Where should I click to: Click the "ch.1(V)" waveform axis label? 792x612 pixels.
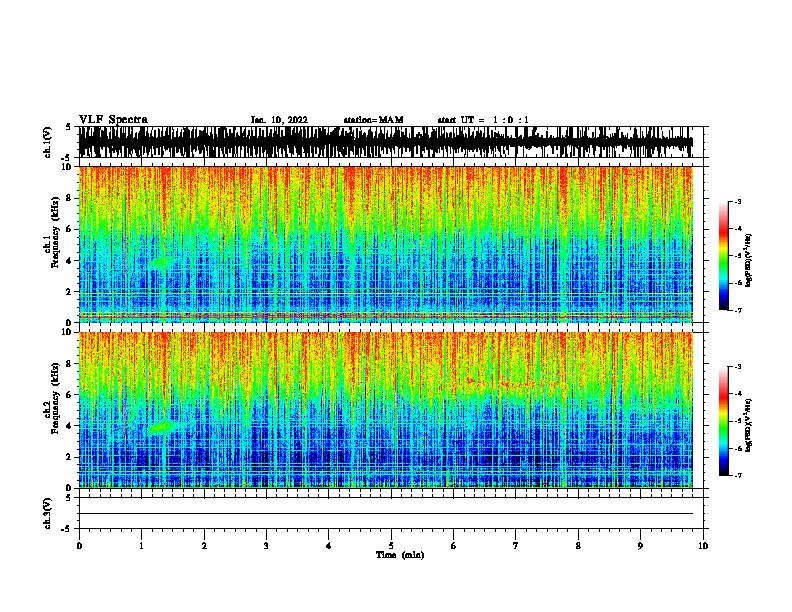(47, 142)
